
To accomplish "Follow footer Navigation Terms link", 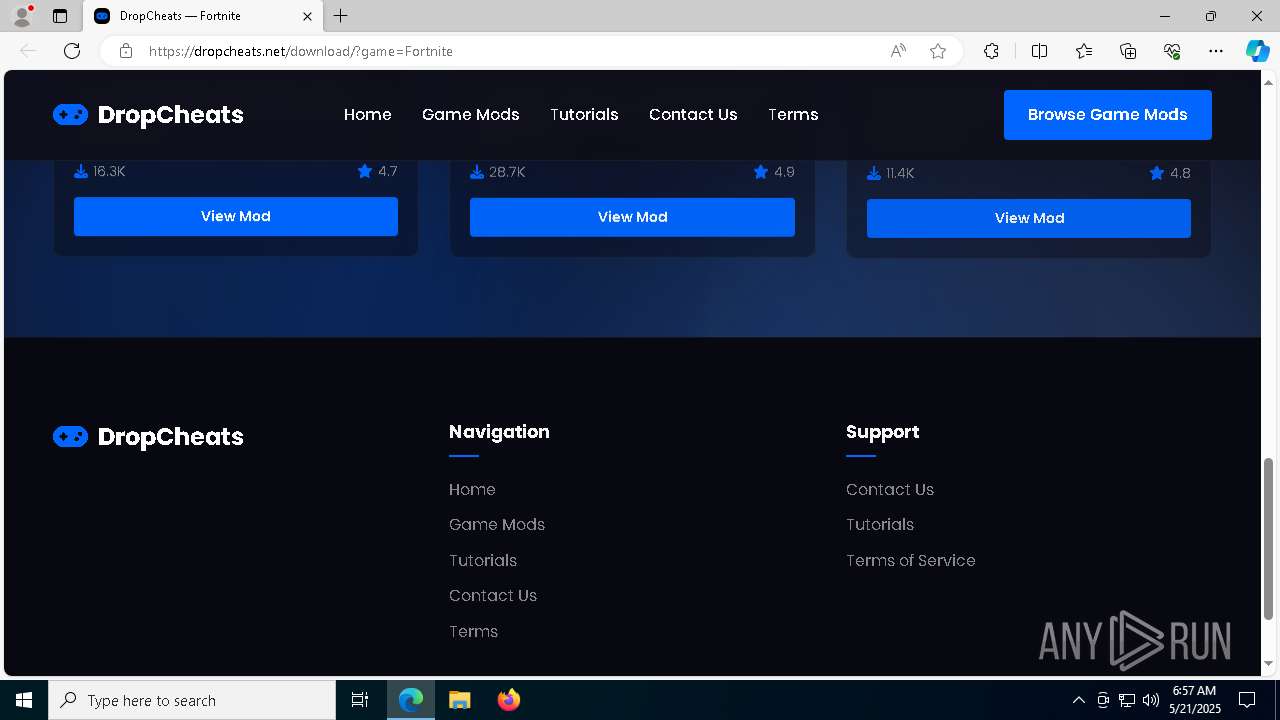I will 473,631.
